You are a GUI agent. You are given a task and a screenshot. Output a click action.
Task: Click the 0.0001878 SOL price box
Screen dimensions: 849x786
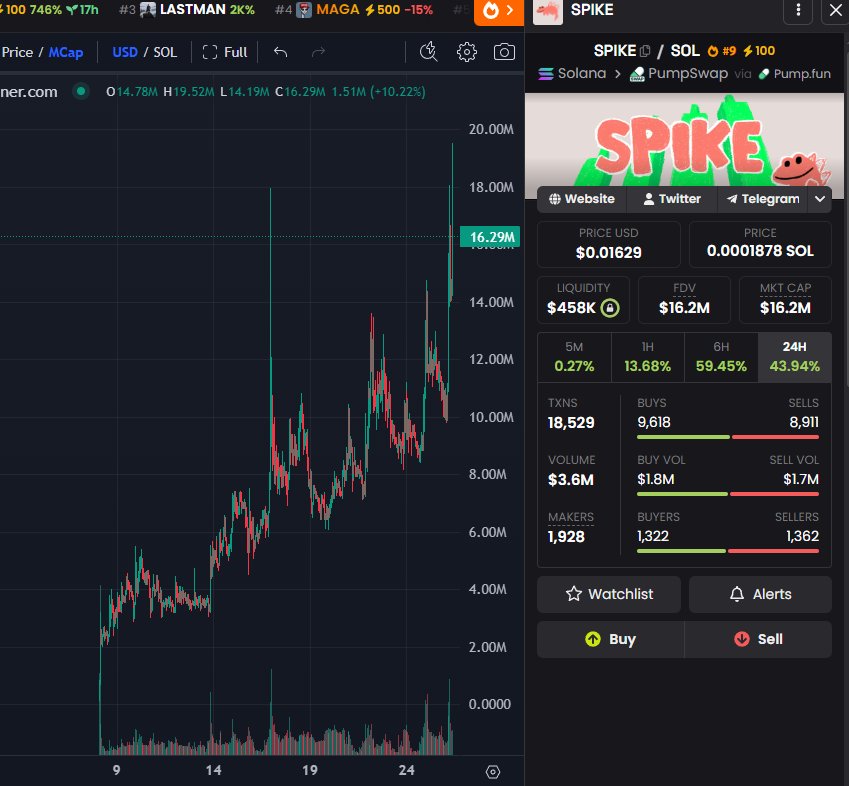pos(760,244)
